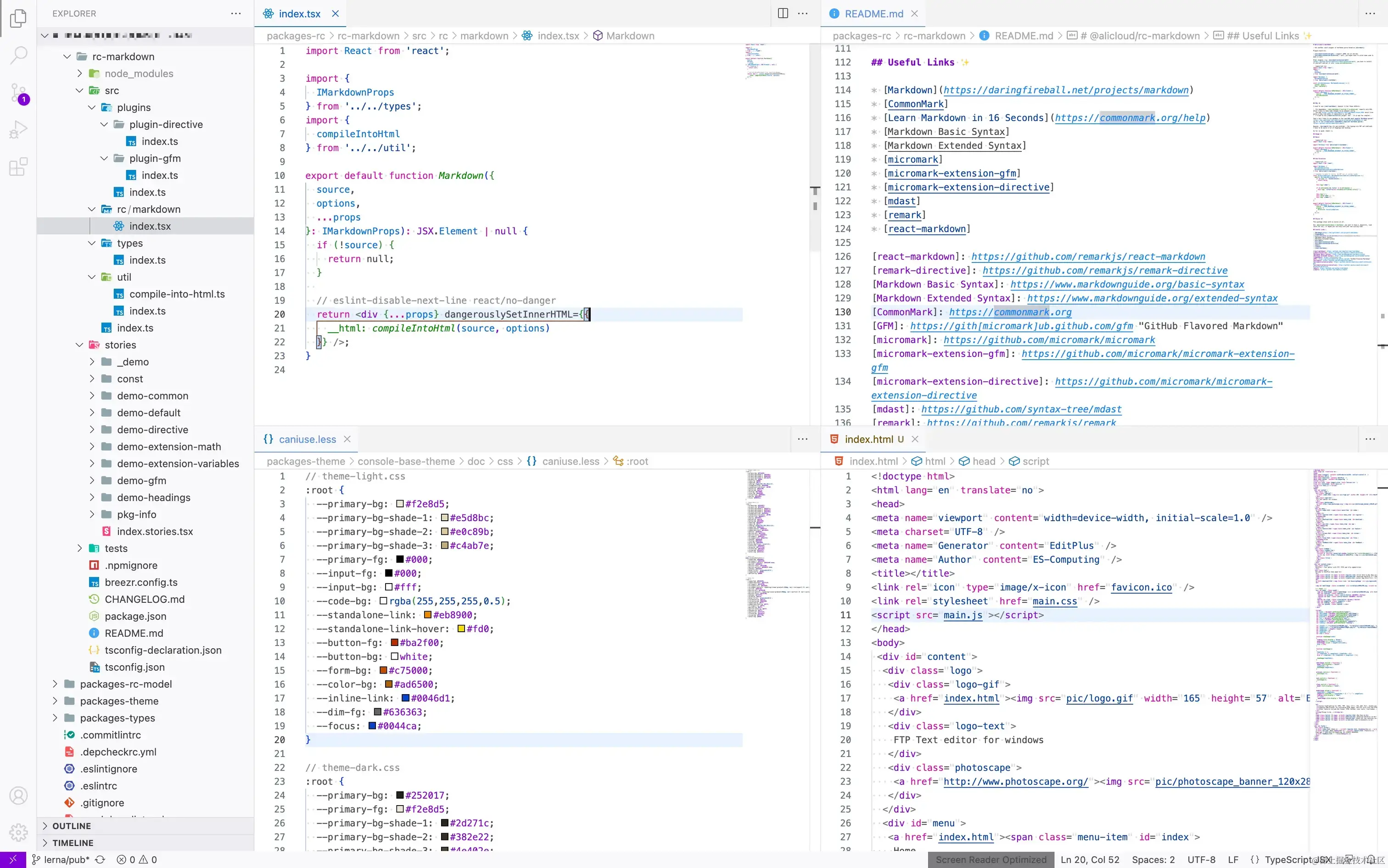Screen dimensions: 1388x868
Task: Expand the packages-theme folder
Action: click(x=119, y=701)
